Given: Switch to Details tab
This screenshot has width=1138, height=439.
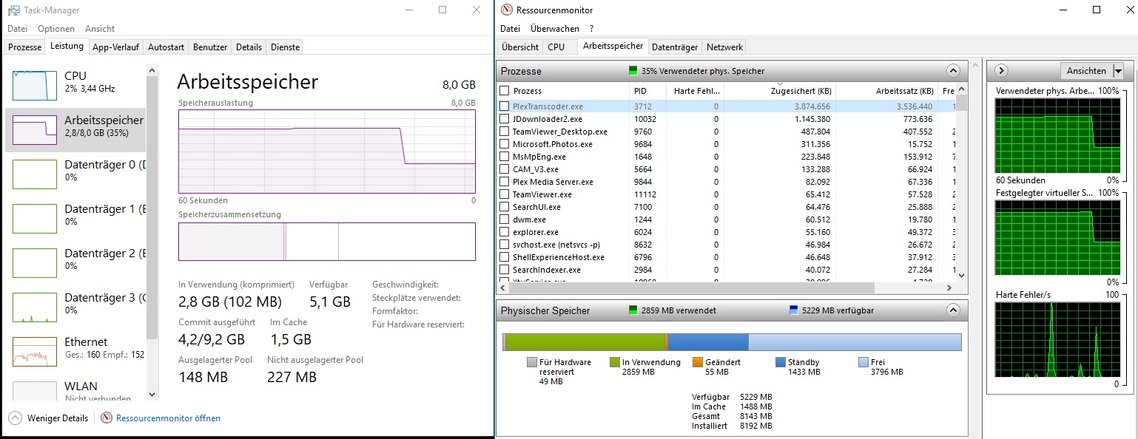Looking at the screenshot, I should click(248, 47).
